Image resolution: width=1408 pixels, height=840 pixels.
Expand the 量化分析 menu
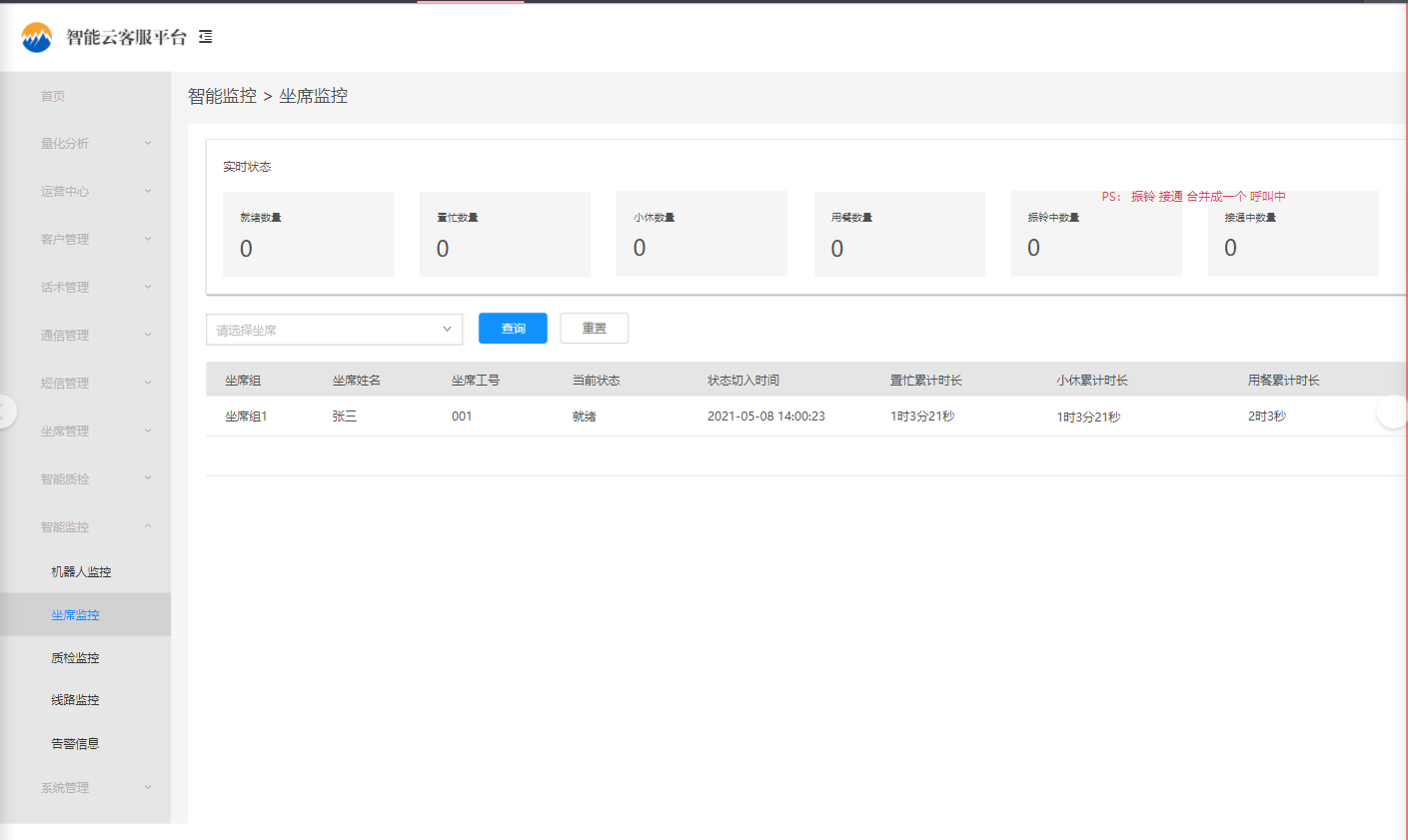tap(86, 144)
